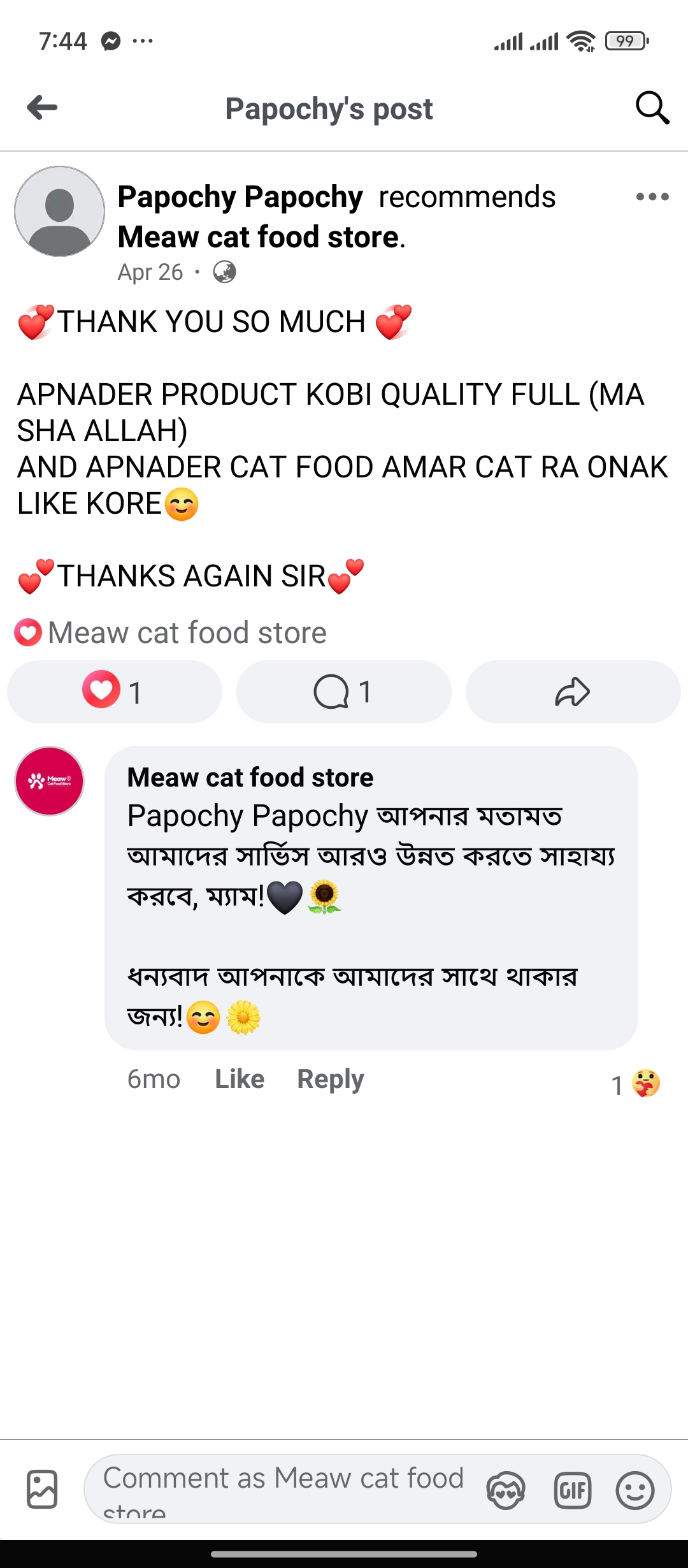
Task: Open the search icon
Action: (652, 108)
